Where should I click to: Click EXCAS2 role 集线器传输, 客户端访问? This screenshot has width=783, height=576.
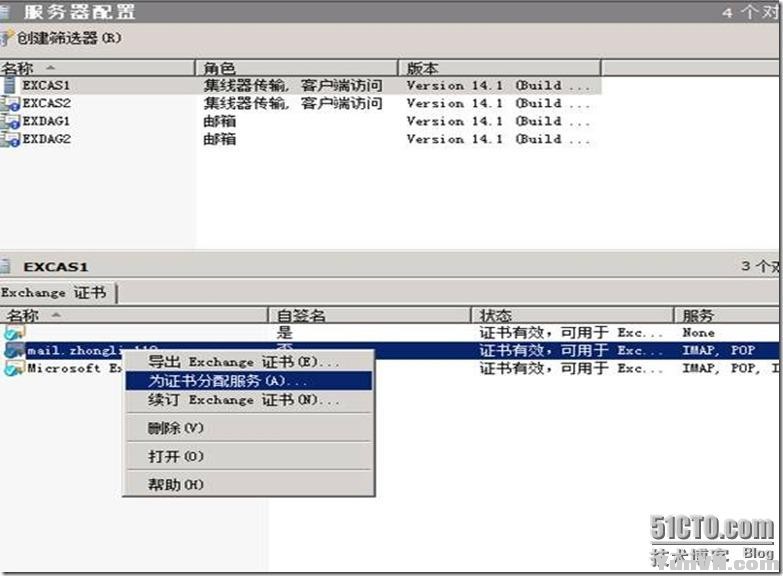(293, 103)
